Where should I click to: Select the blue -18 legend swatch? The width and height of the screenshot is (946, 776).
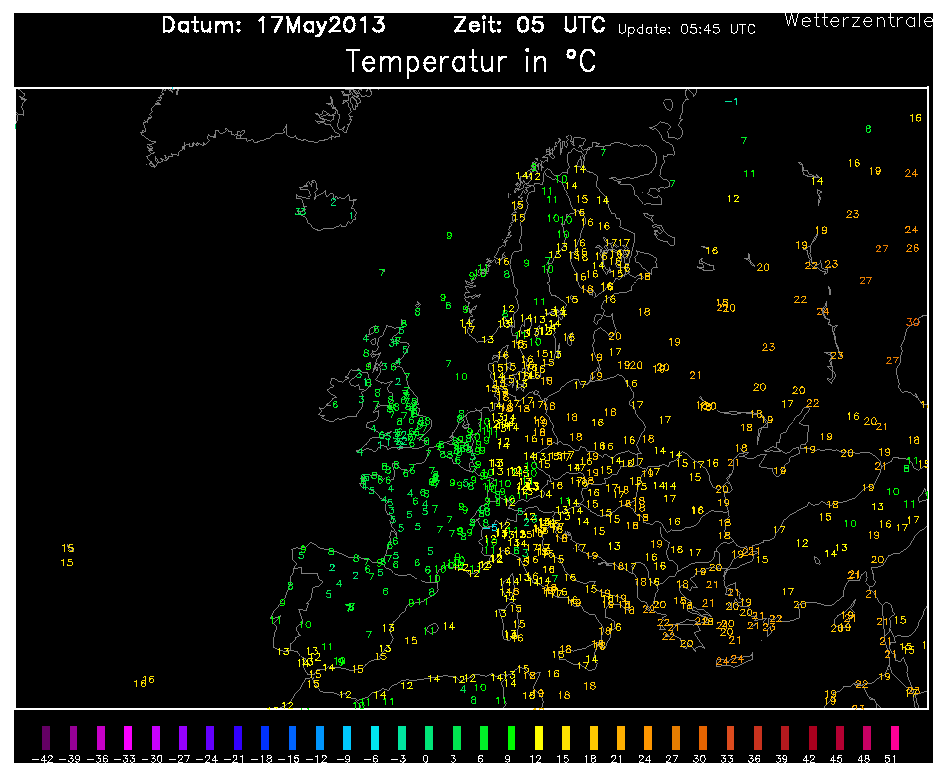[264, 739]
